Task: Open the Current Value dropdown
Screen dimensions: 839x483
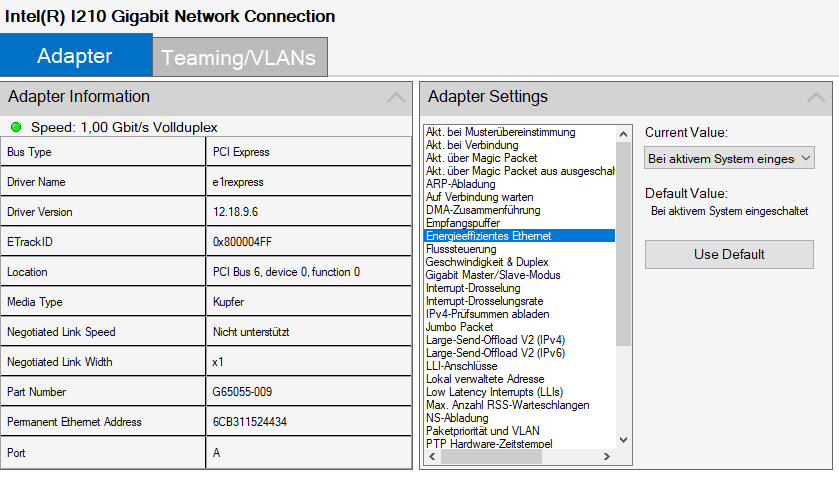Action: point(729,158)
